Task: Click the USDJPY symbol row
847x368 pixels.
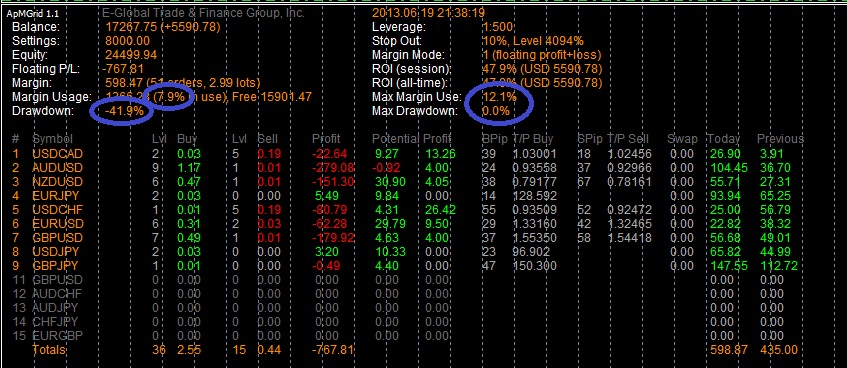Action: pyautogui.click(x=56, y=251)
